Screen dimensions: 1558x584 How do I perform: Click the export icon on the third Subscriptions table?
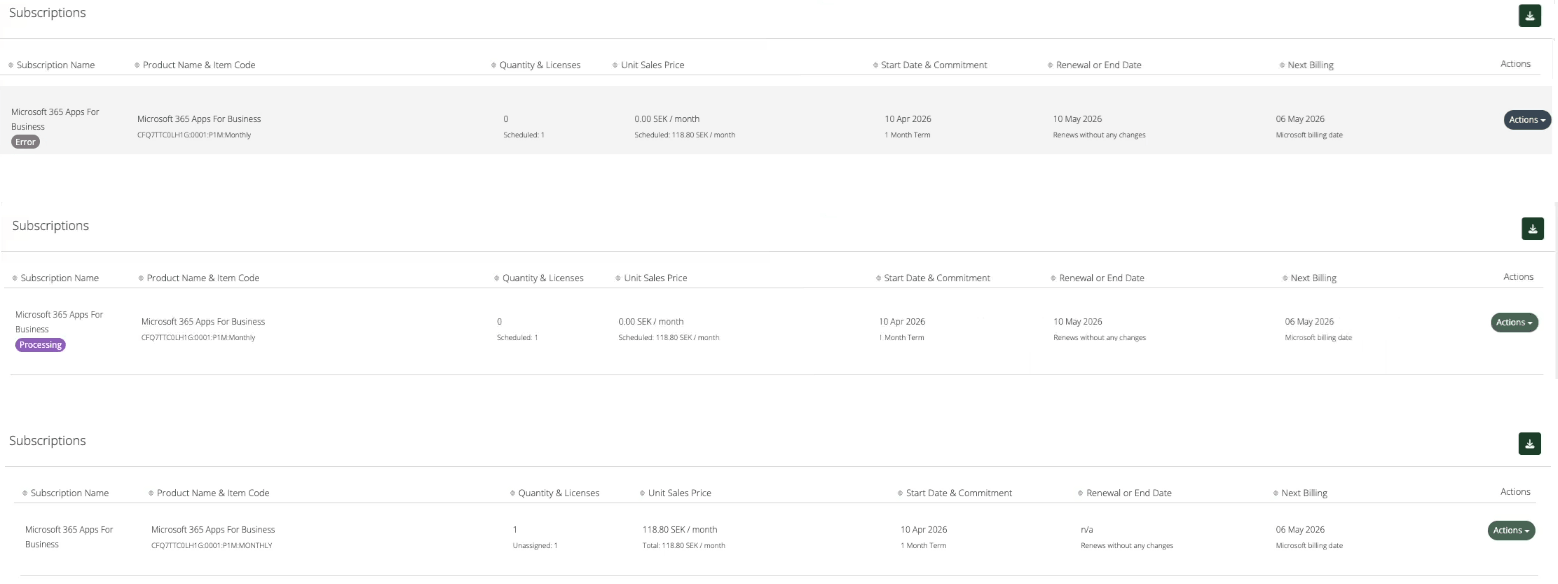click(1529, 444)
